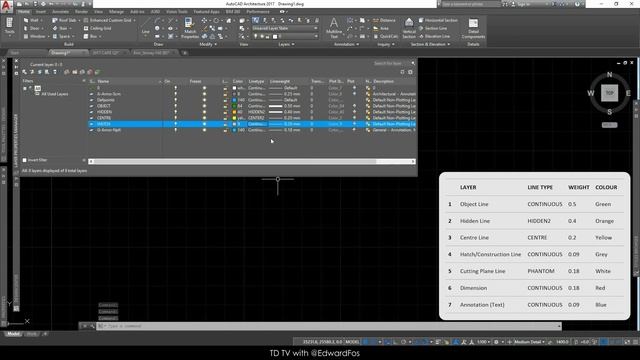Open color swatch for HIDDEN layer
This screenshot has width=640, height=360.
pyautogui.click(x=234, y=112)
